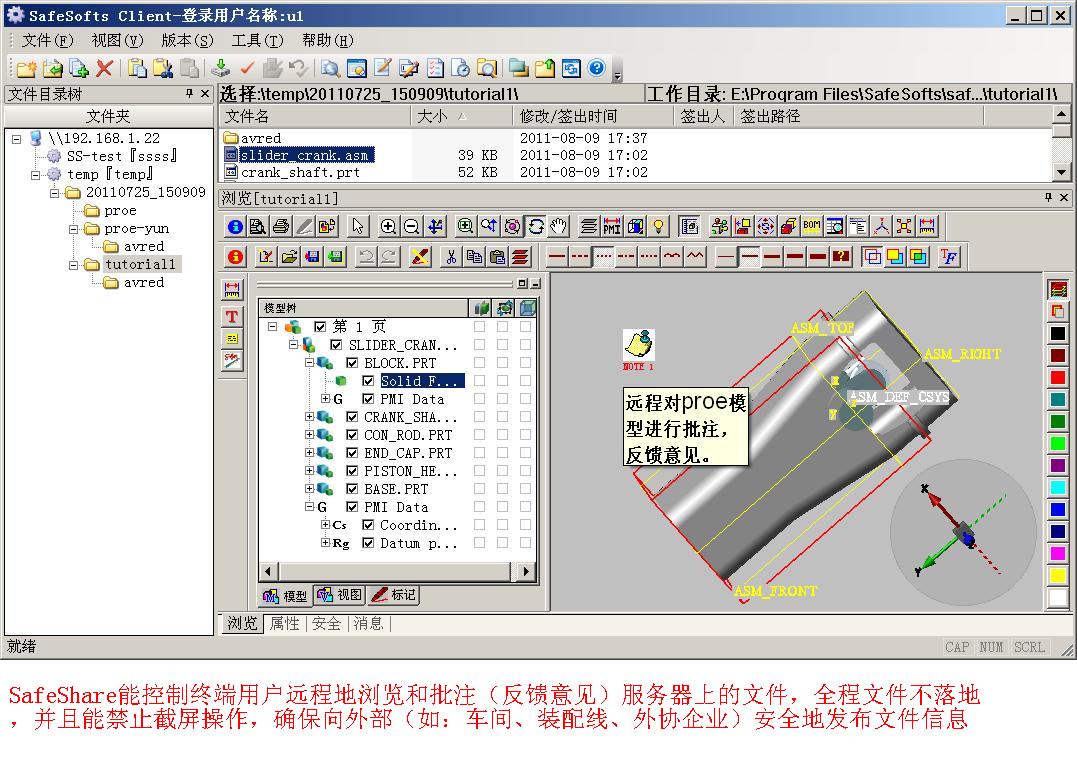Image resolution: width=1077 pixels, height=778 pixels.
Task: Click the blue information icon in the viewer toolbar
Action: (235, 226)
